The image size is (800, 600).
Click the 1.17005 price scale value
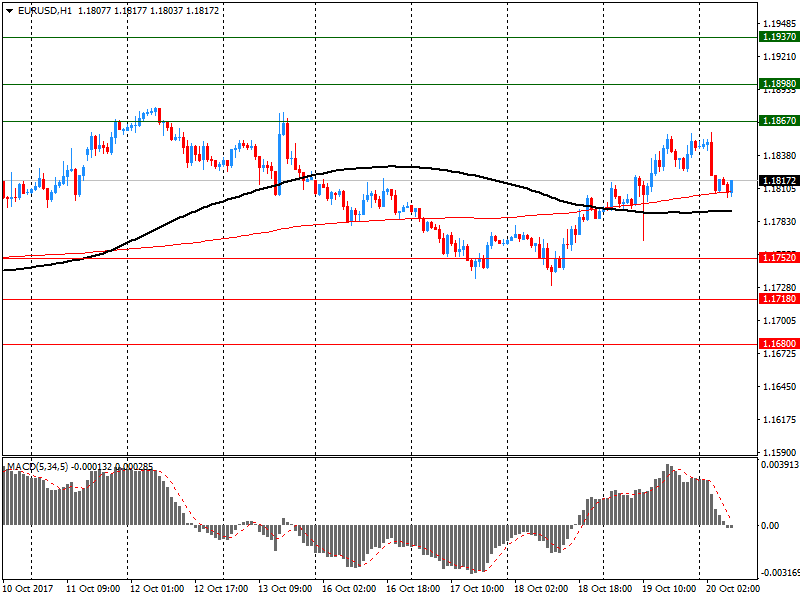780,320
